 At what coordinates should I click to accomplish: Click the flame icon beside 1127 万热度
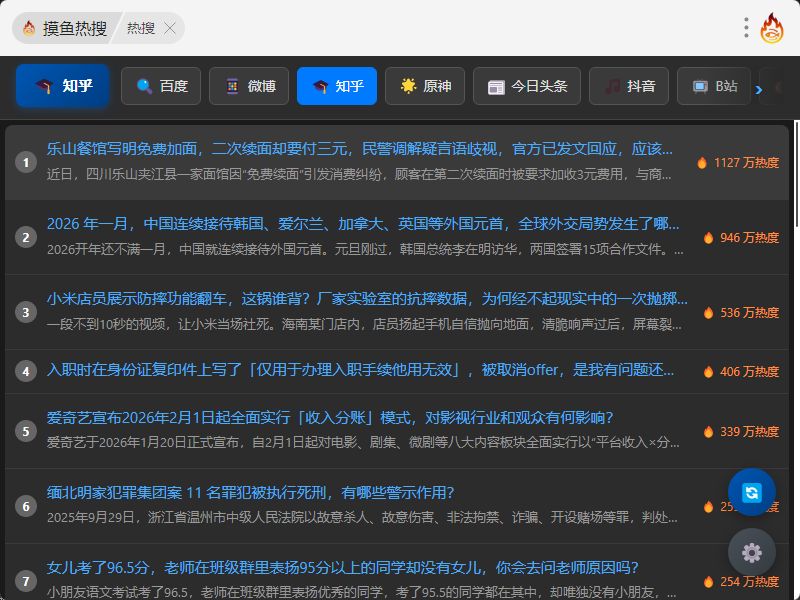[702, 162]
